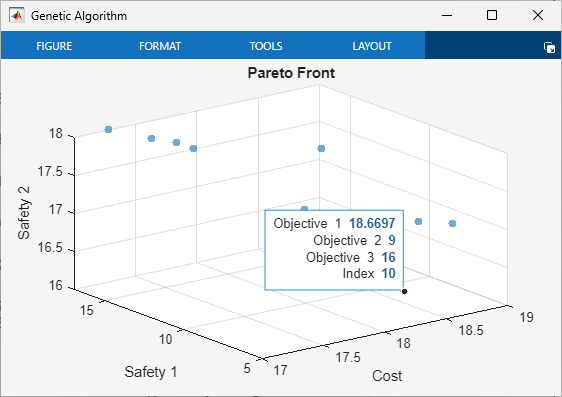The height and width of the screenshot is (397, 562).
Task: Click the Index 10 value in data tip
Action: tap(389, 273)
